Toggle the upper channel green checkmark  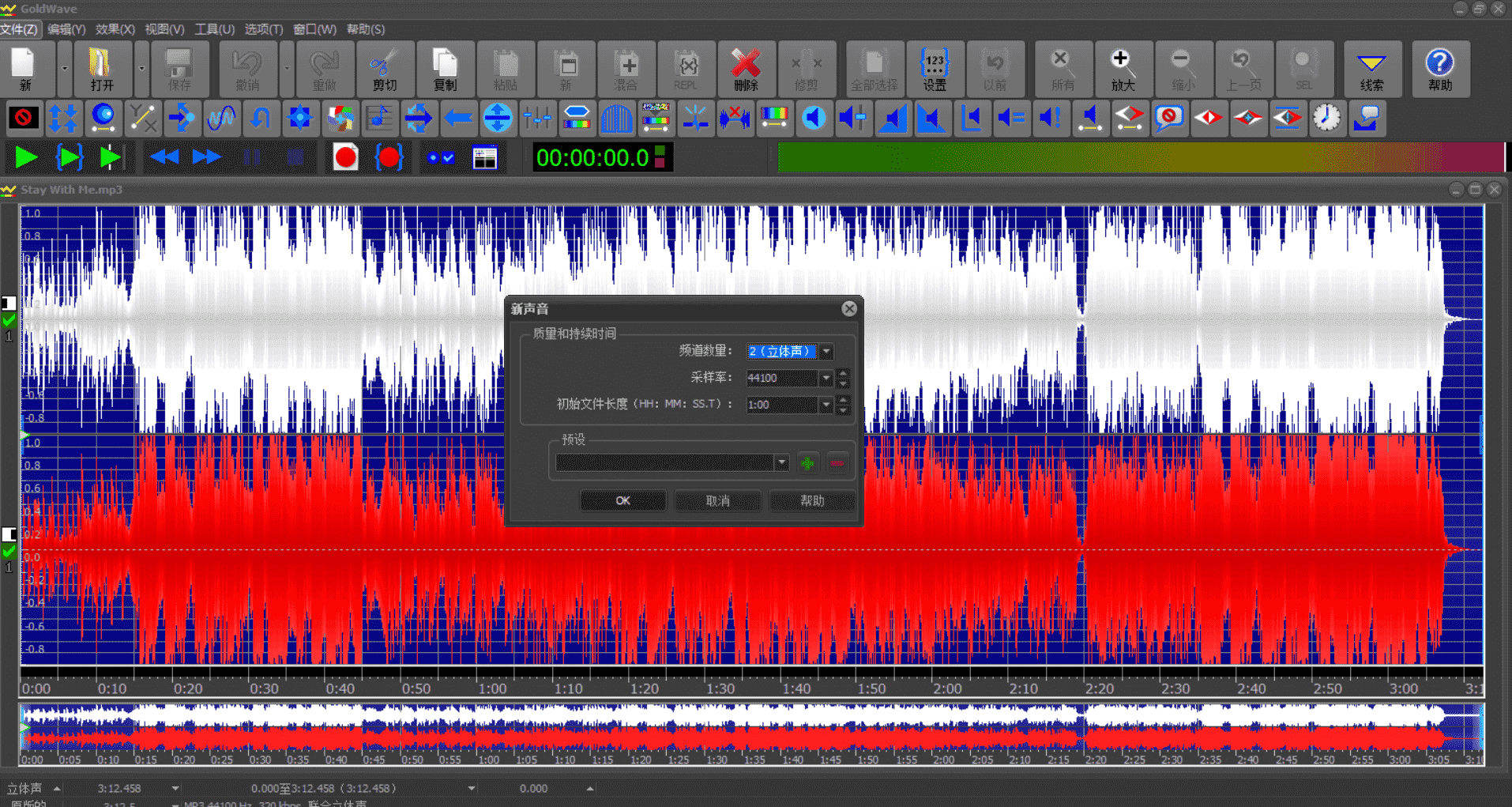[9, 320]
